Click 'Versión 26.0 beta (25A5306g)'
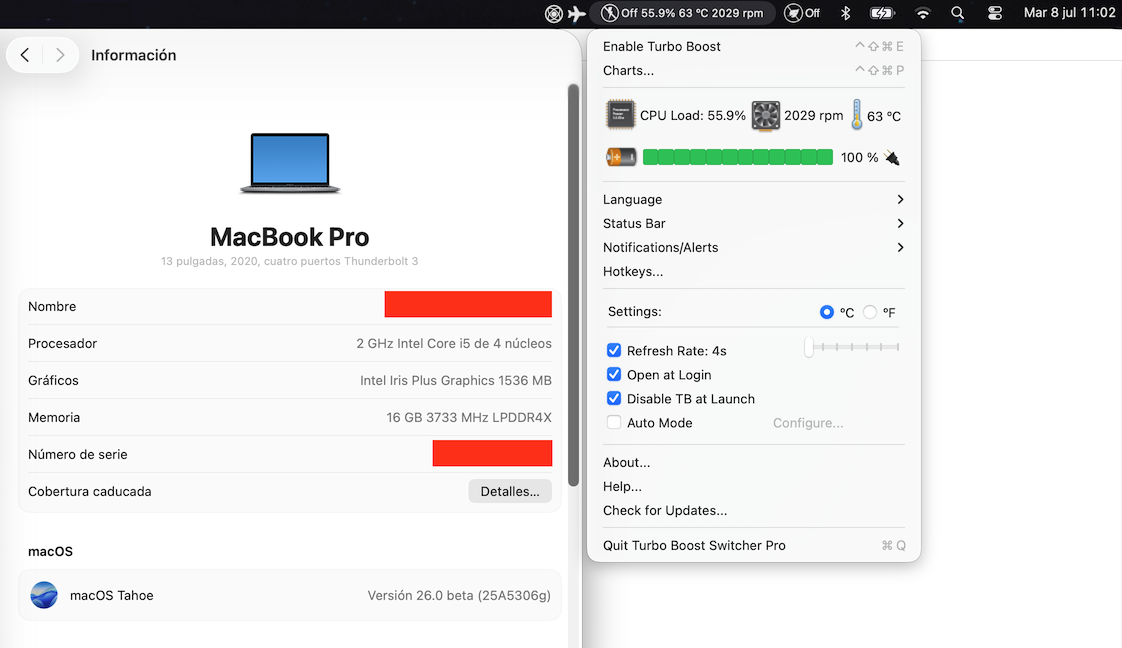 point(459,595)
